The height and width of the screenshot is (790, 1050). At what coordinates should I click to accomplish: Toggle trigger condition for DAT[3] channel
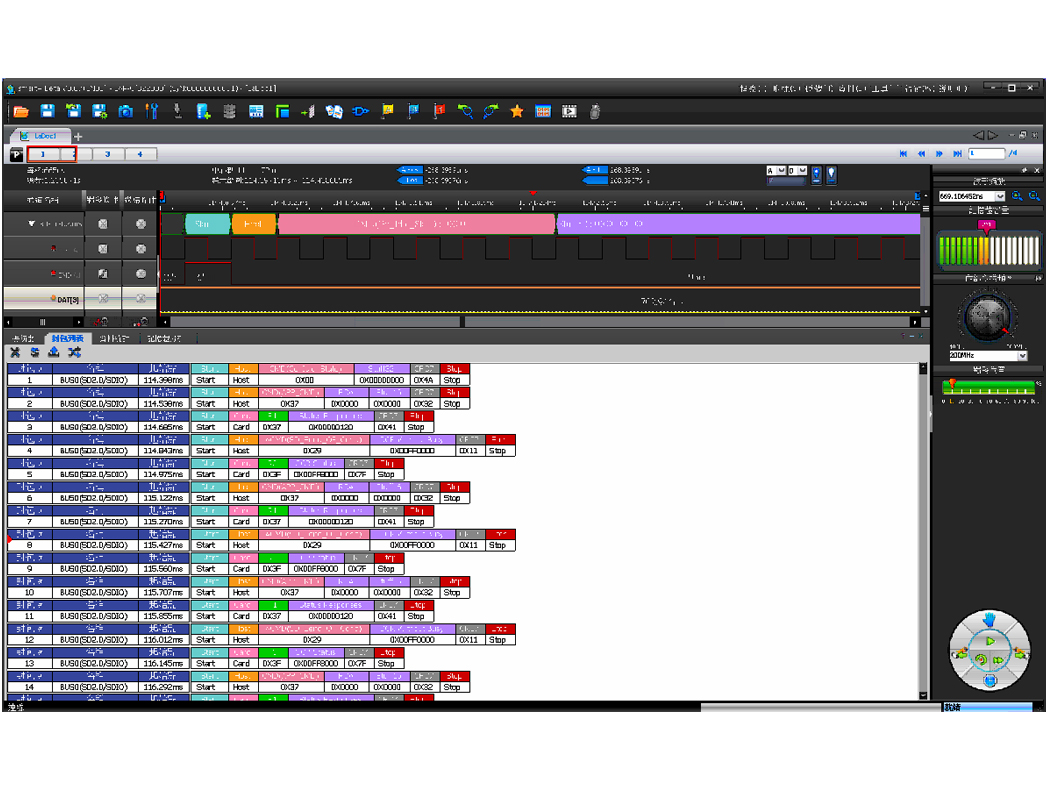tap(103, 299)
